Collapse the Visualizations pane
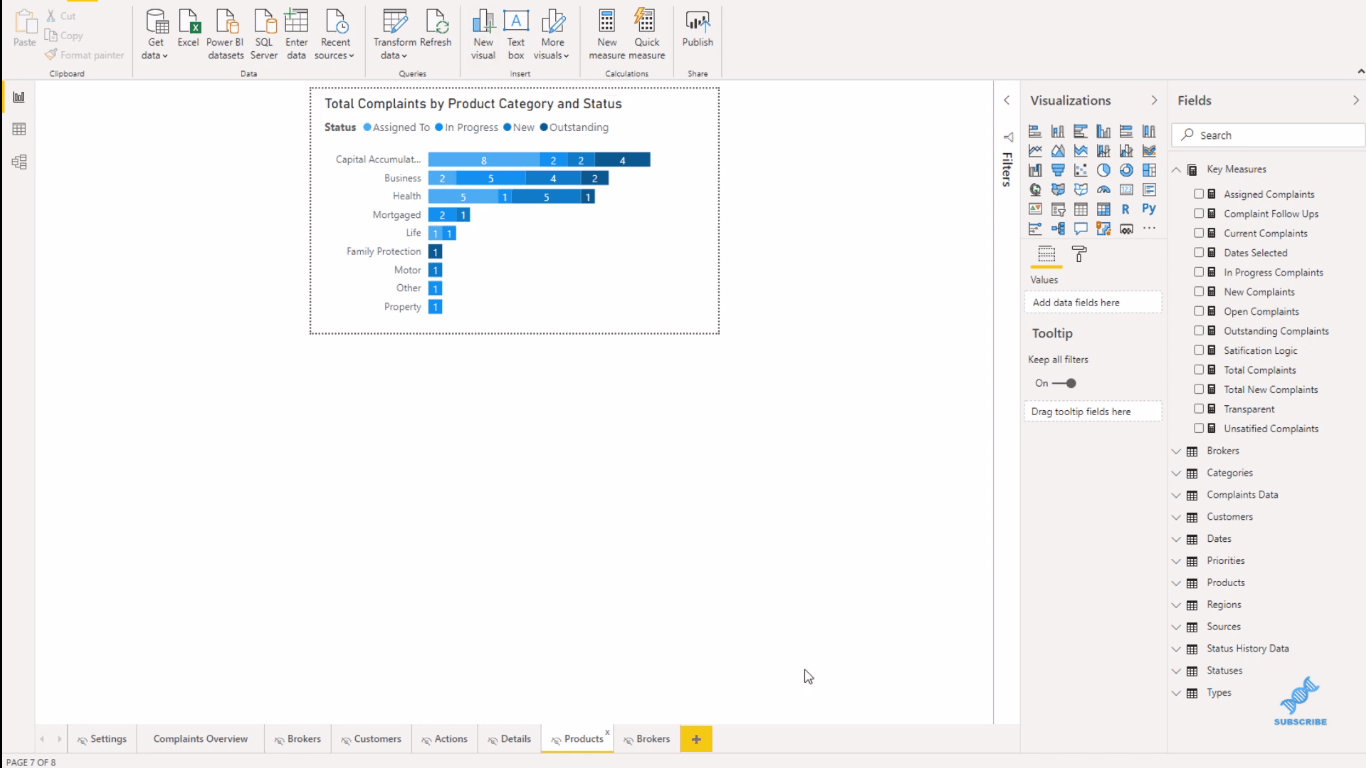The width and height of the screenshot is (1366, 768). [x=1154, y=100]
